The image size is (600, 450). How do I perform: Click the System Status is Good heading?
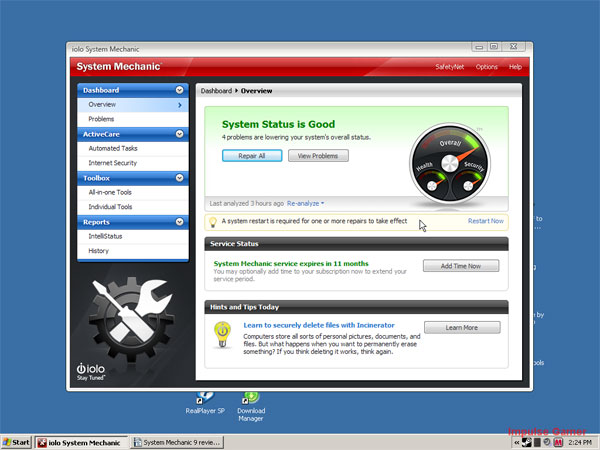point(278,124)
